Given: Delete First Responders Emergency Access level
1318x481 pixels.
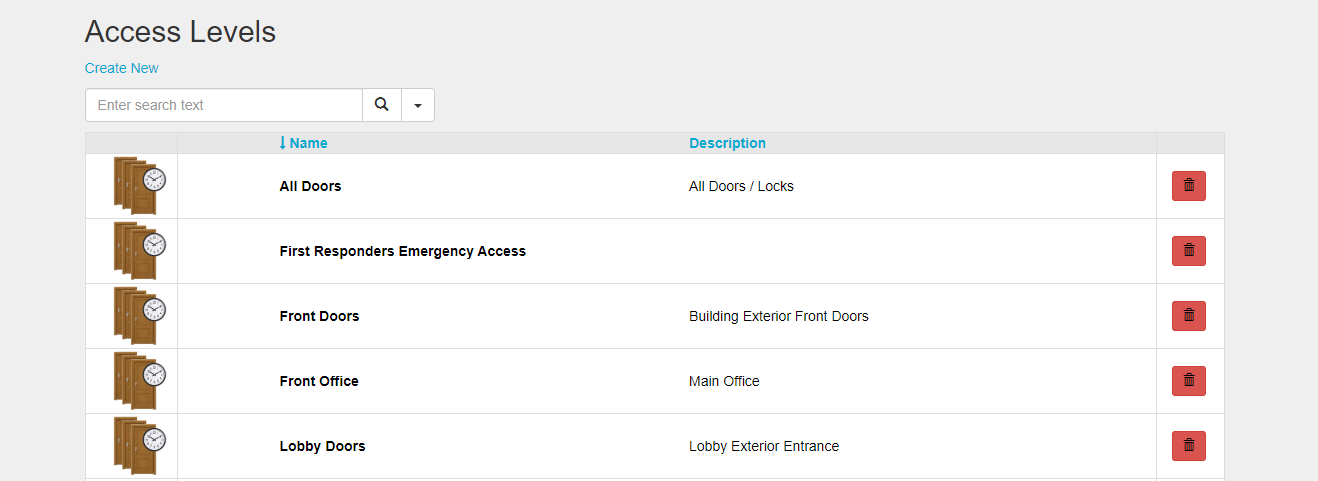Looking at the screenshot, I should (x=1189, y=251).
